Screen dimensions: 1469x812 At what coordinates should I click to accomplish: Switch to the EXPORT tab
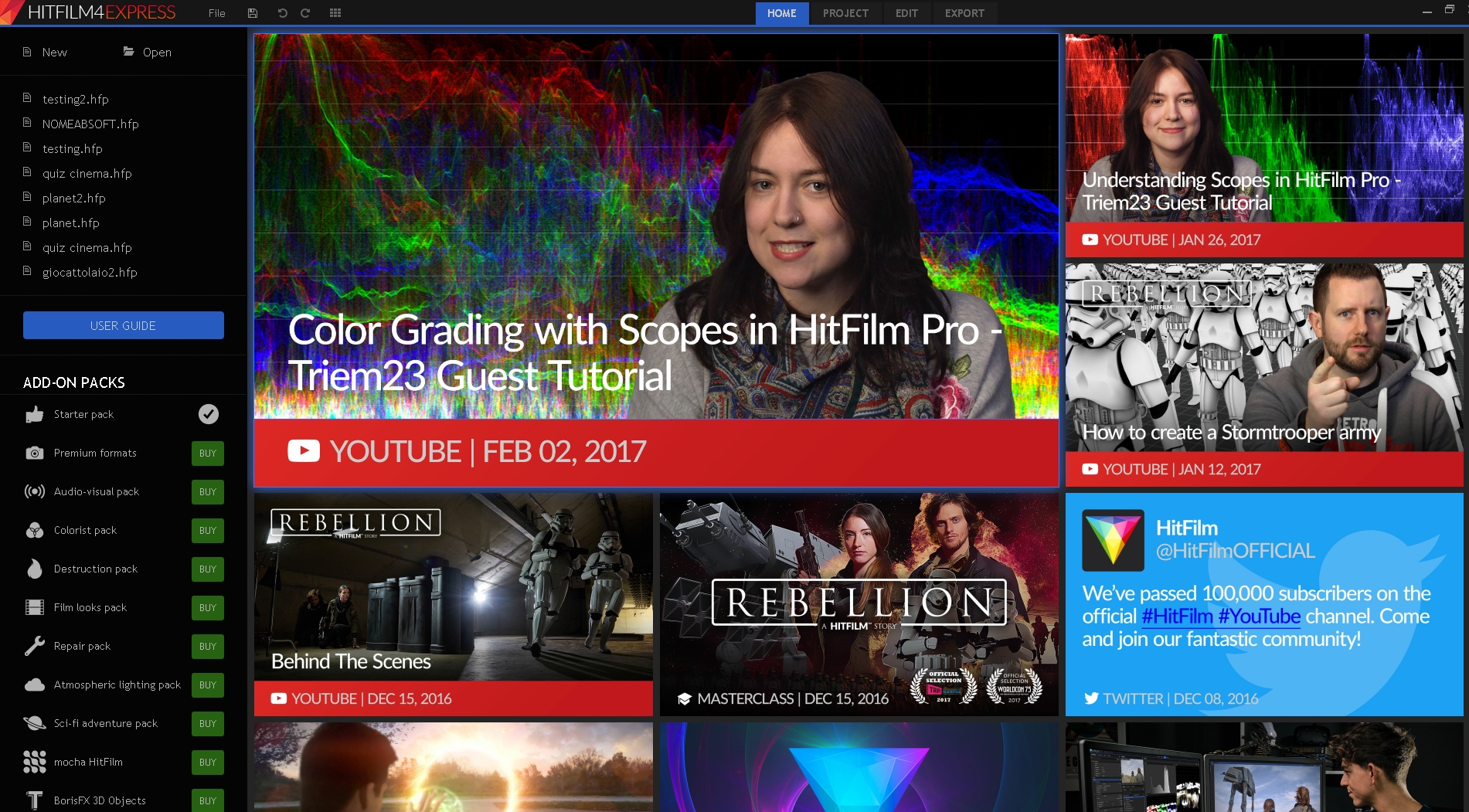[964, 13]
